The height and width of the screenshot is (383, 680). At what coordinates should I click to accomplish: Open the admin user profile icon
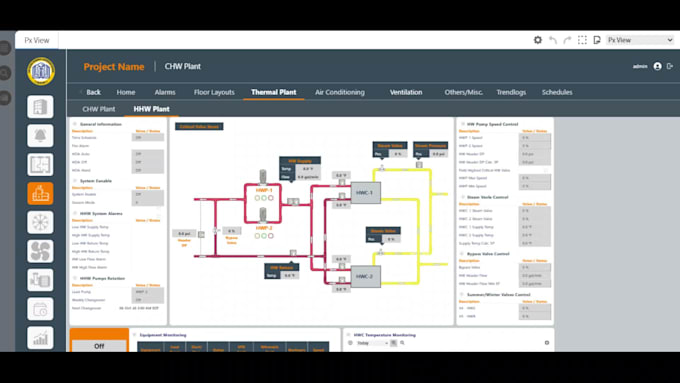[657, 66]
